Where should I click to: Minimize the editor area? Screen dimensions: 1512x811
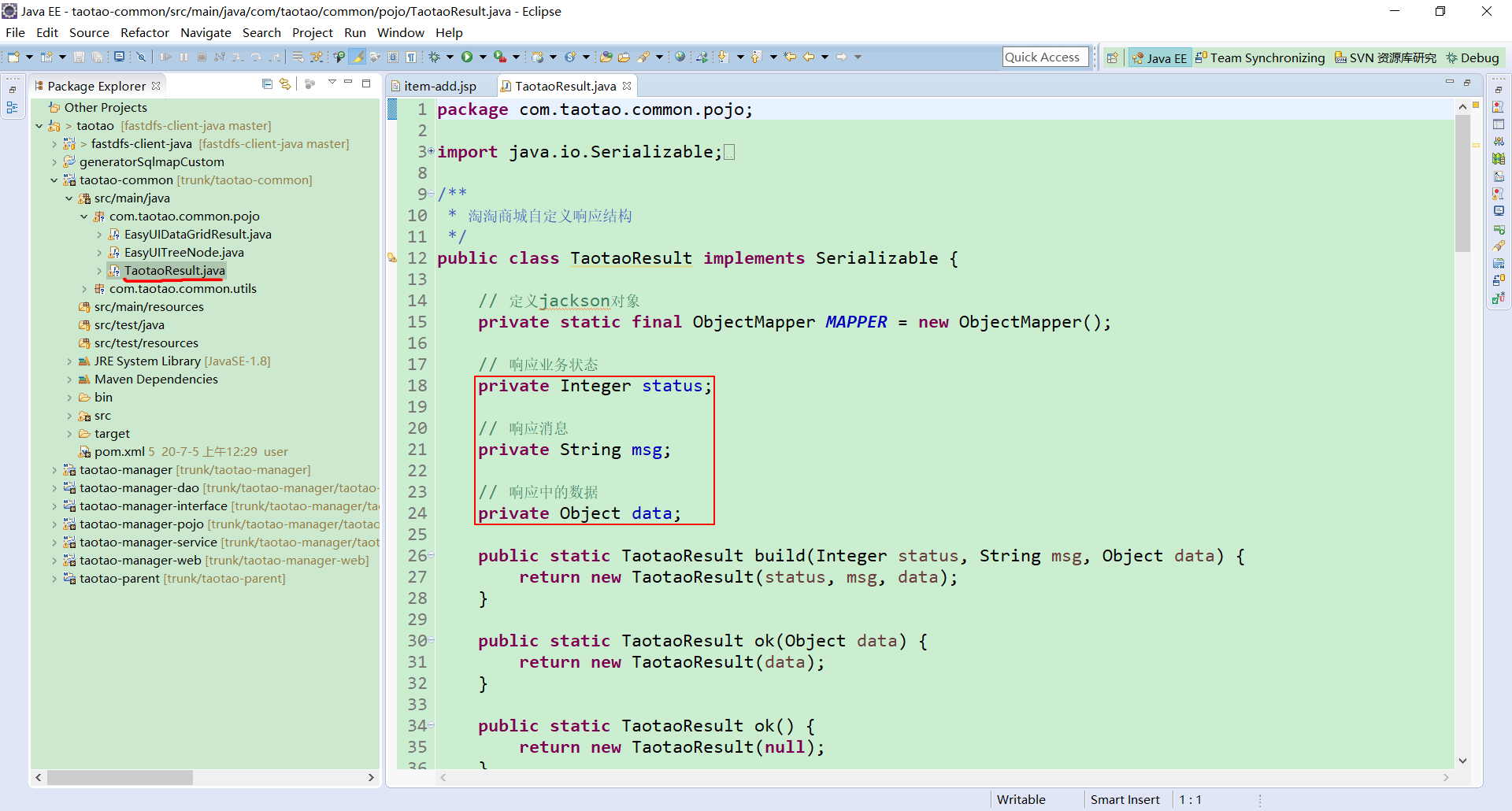click(x=1449, y=82)
